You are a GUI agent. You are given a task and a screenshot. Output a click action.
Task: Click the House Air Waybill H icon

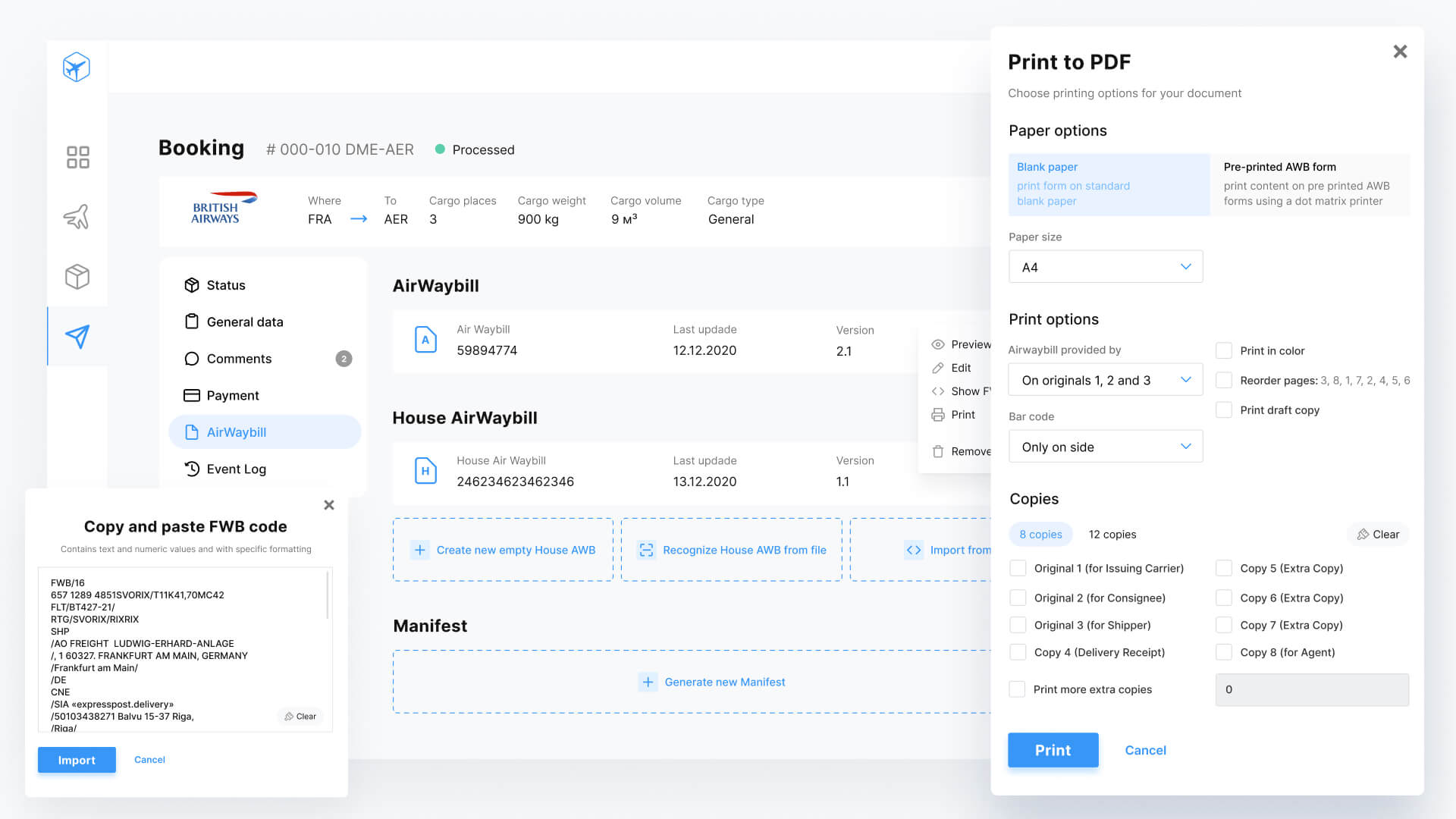[425, 471]
